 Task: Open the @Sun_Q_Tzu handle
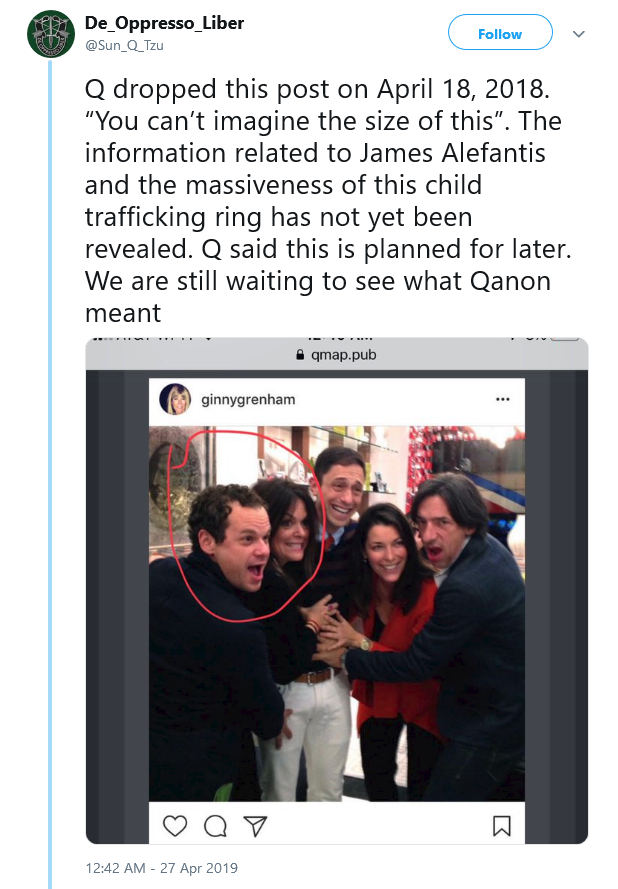[x=124, y=45]
